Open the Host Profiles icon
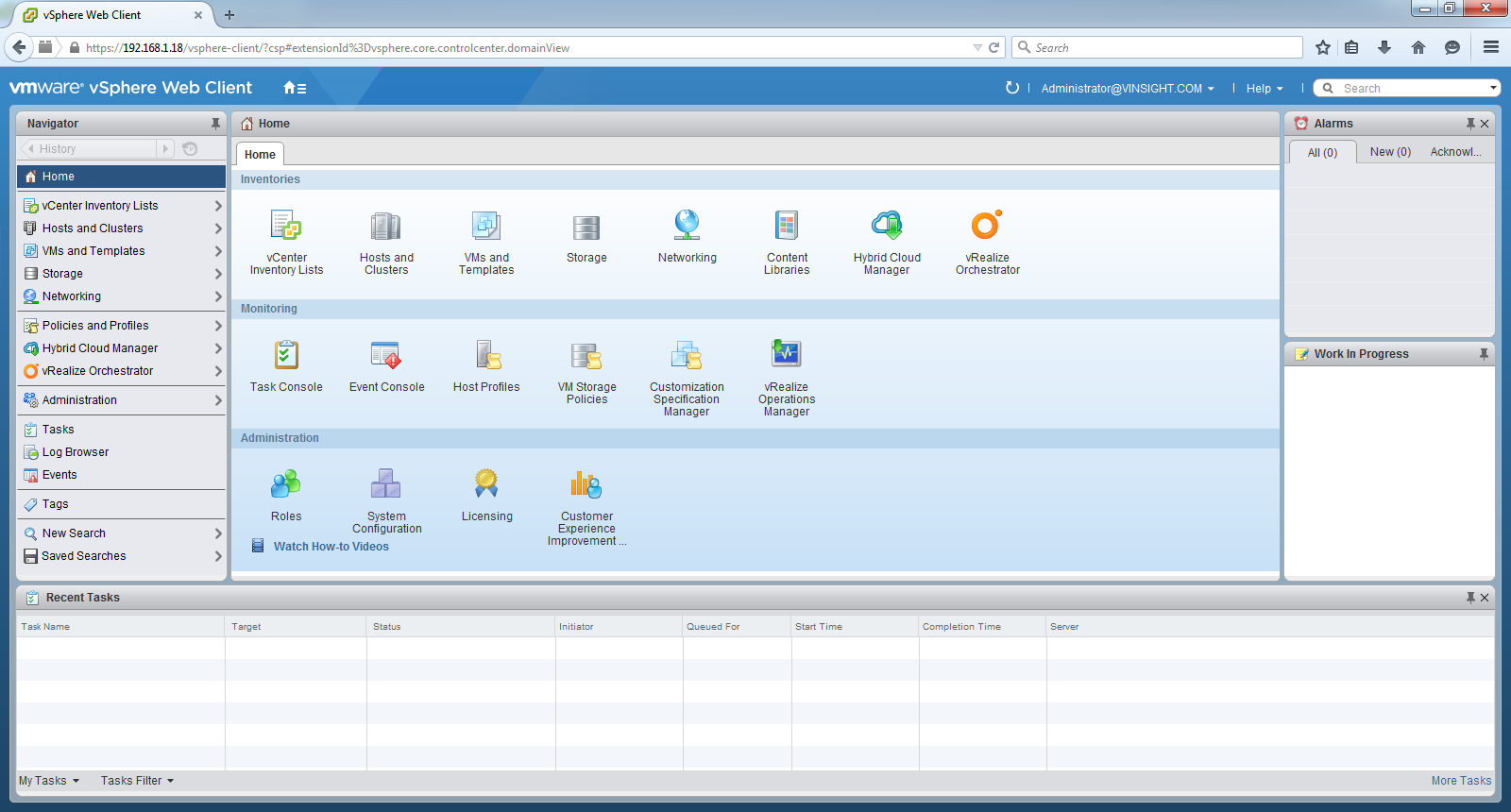This screenshot has height=812, width=1511. 487,355
